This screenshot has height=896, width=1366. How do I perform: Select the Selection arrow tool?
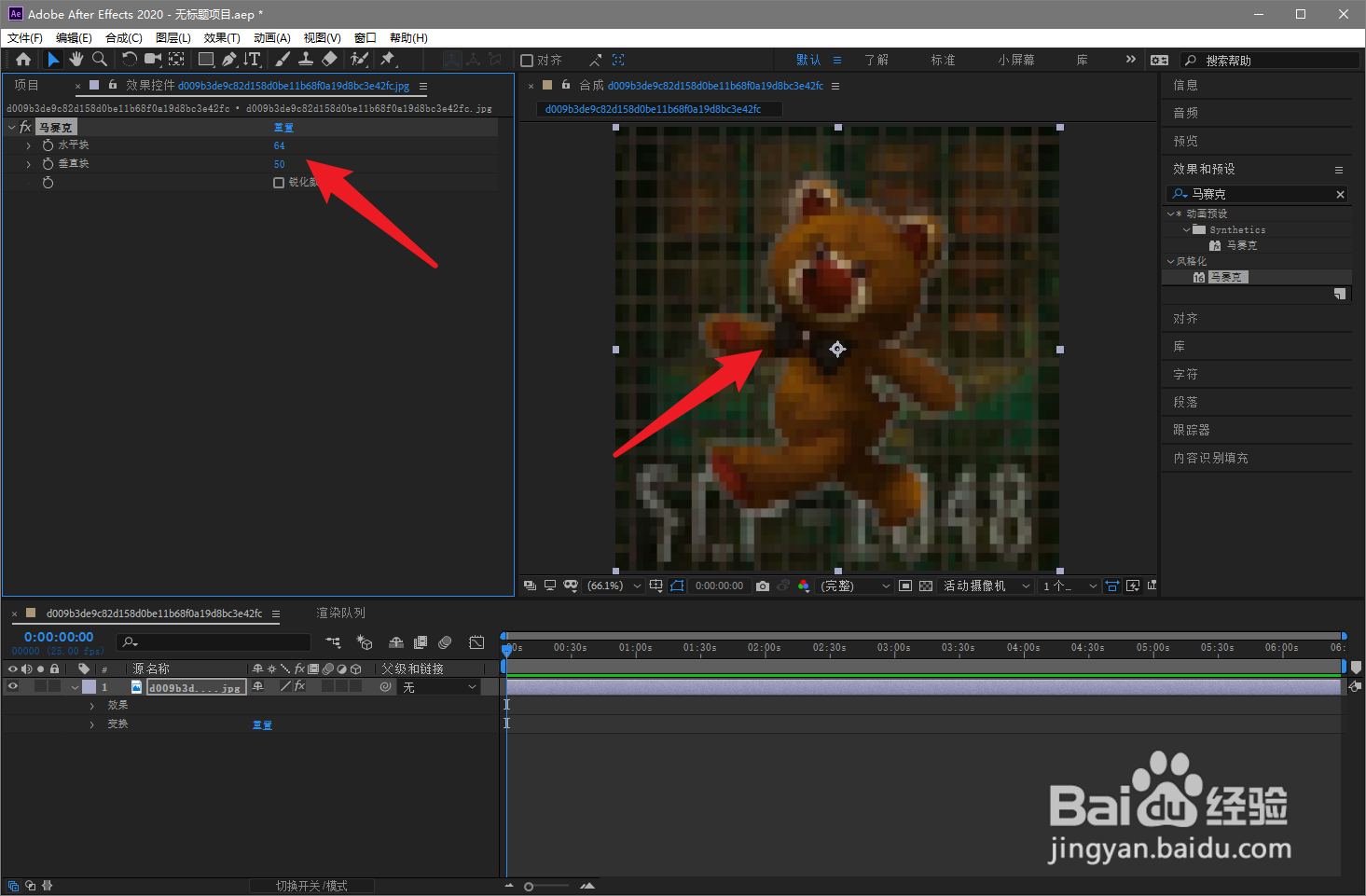point(53,59)
